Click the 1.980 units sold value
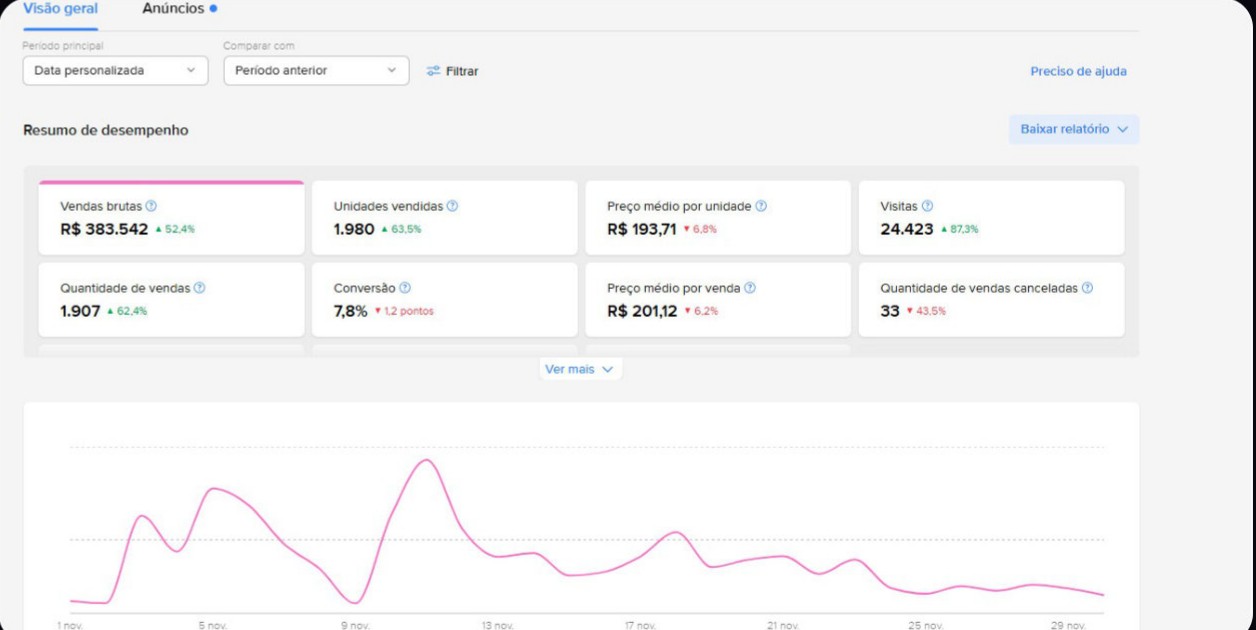1256x630 pixels. pyautogui.click(x=354, y=229)
